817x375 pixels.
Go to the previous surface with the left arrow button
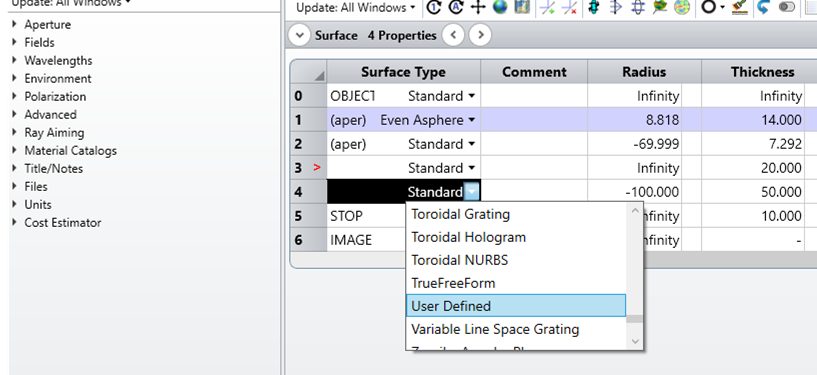tap(453, 35)
